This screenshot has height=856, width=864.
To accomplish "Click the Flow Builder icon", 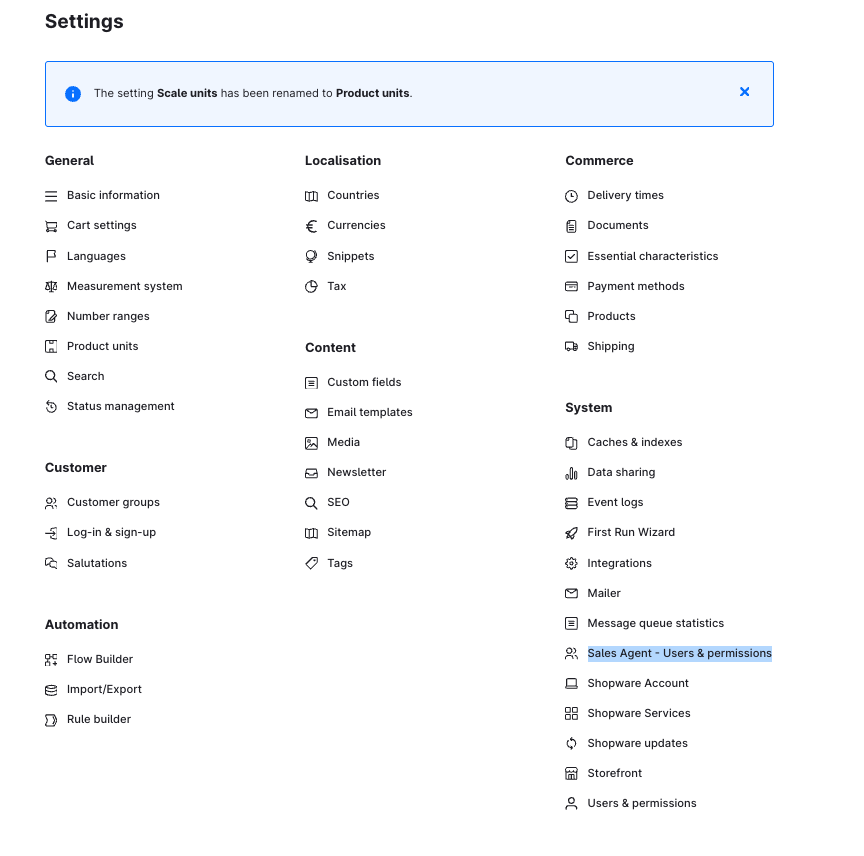I will [51, 660].
